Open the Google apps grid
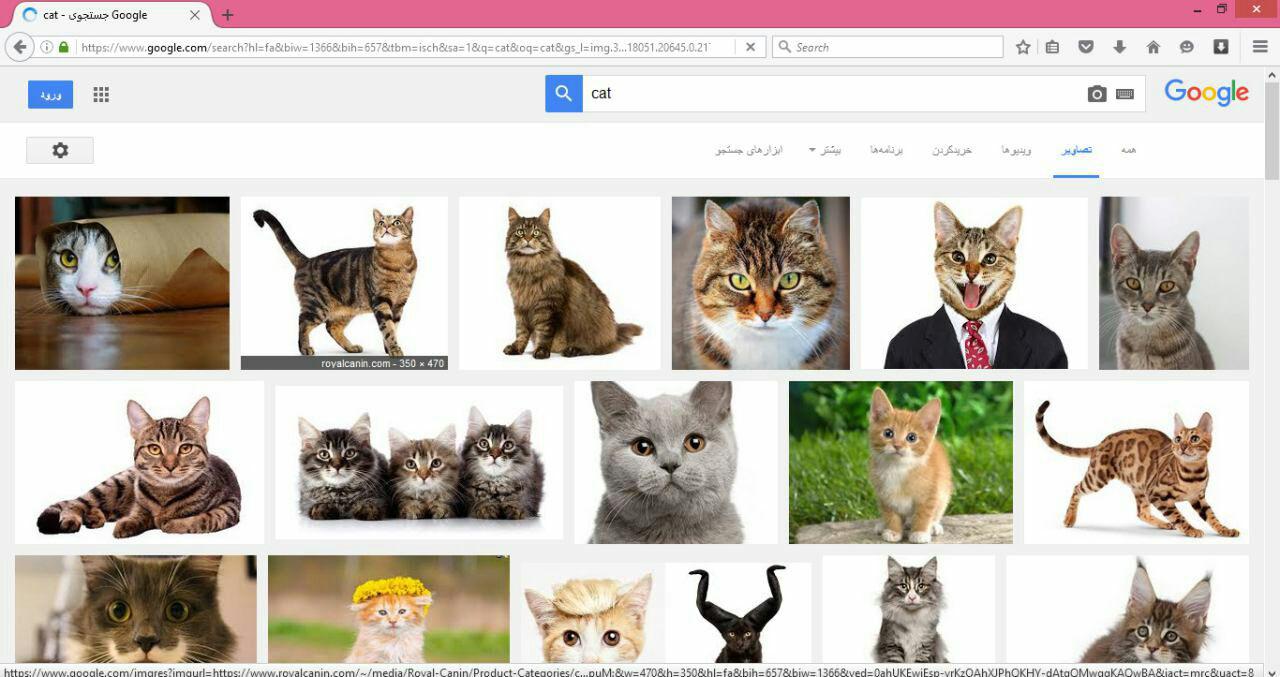The image size is (1280, 677). (101, 95)
